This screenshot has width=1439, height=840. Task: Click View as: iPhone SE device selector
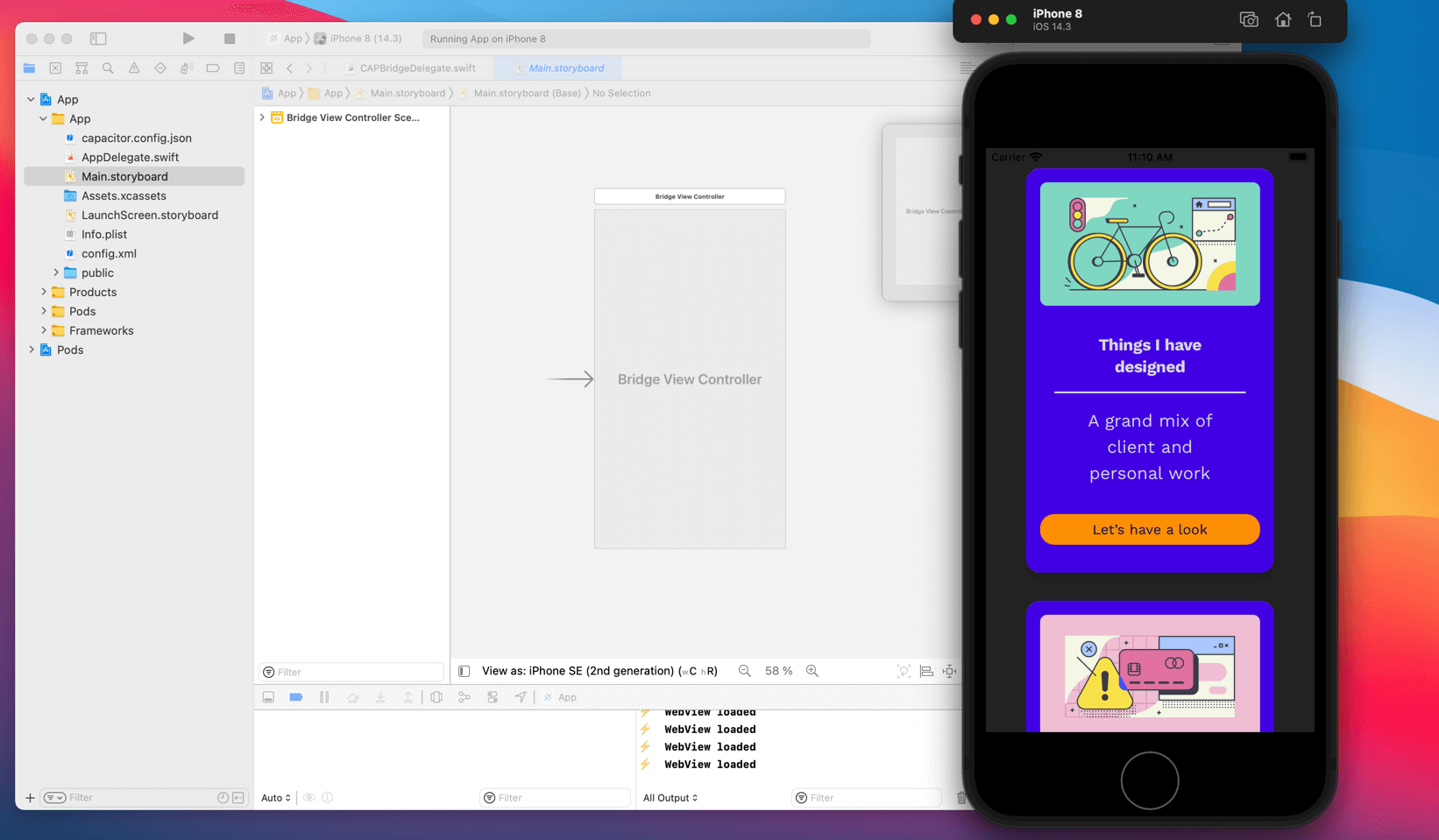pos(599,671)
